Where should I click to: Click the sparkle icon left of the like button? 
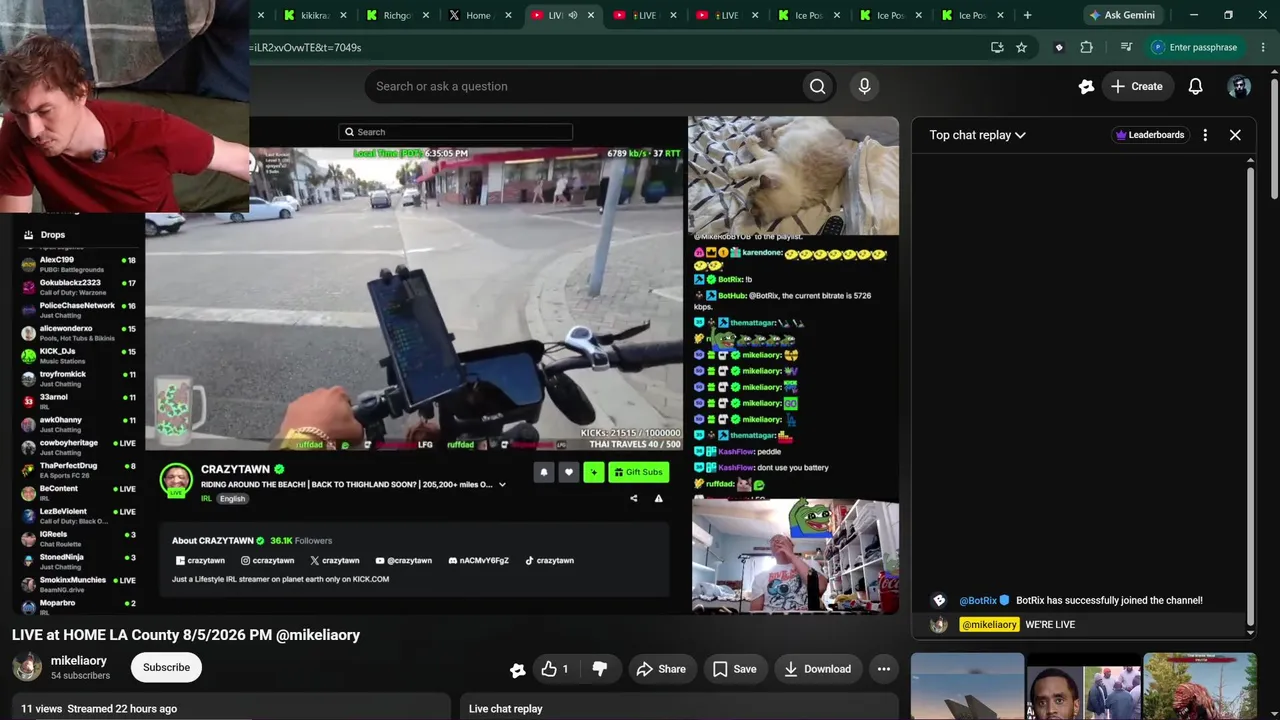(x=517, y=669)
